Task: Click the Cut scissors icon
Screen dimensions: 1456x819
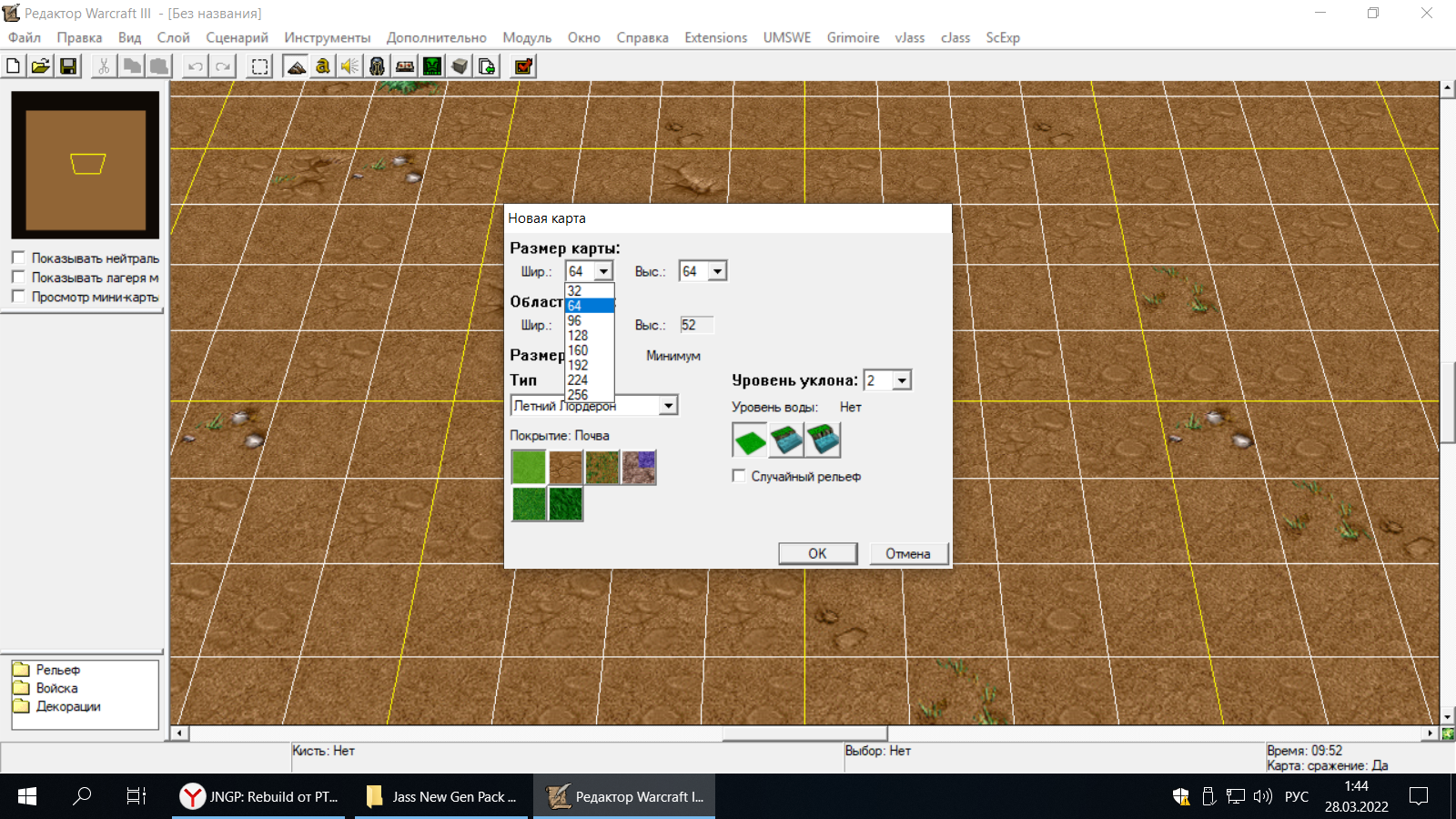Action: click(104, 66)
